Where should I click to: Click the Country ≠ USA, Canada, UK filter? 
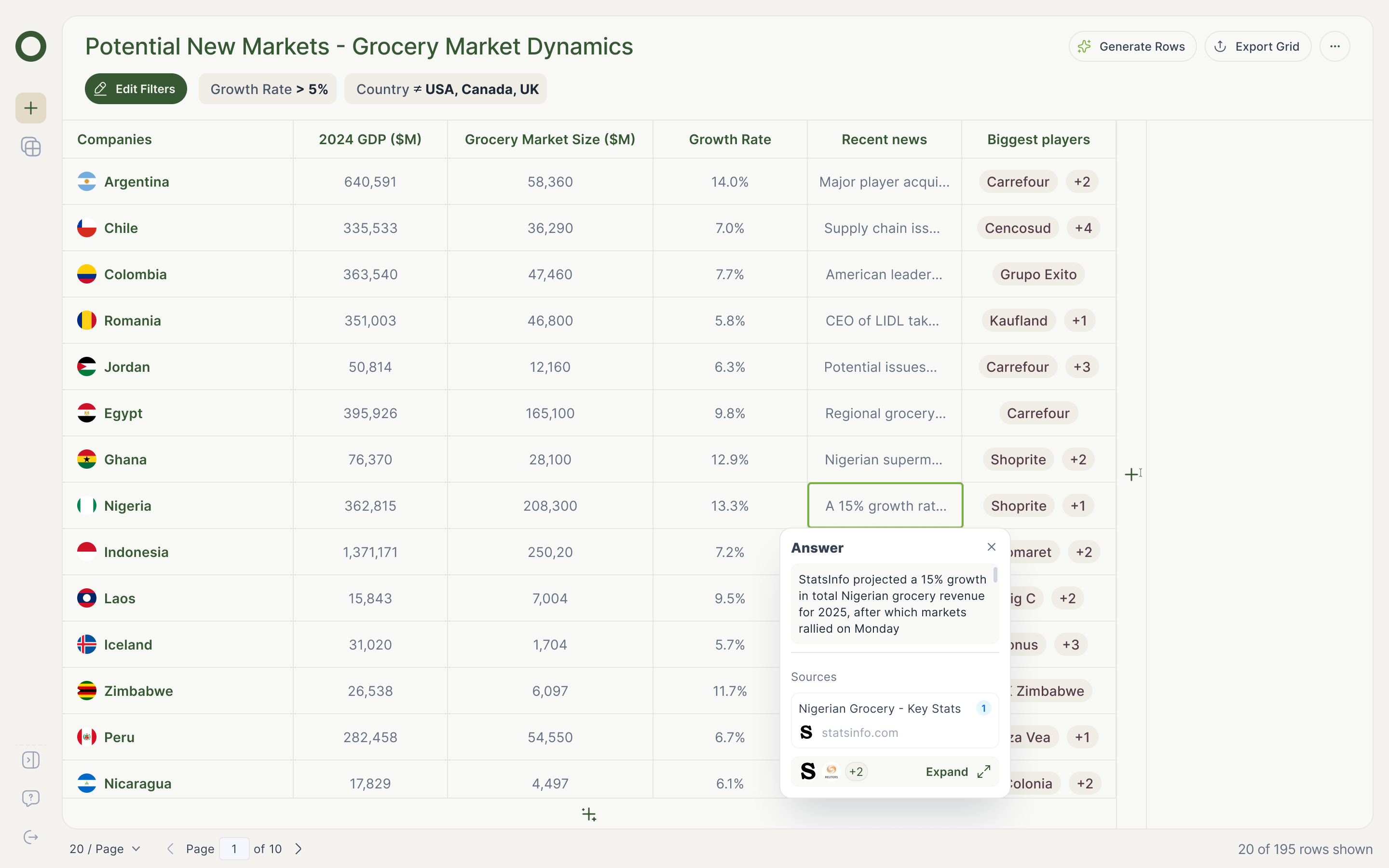point(446,89)
